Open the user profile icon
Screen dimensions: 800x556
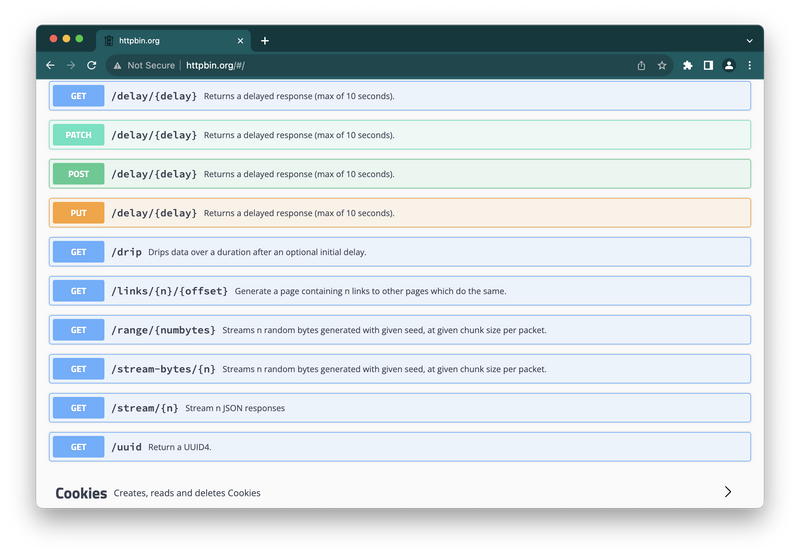click(729, 65)
